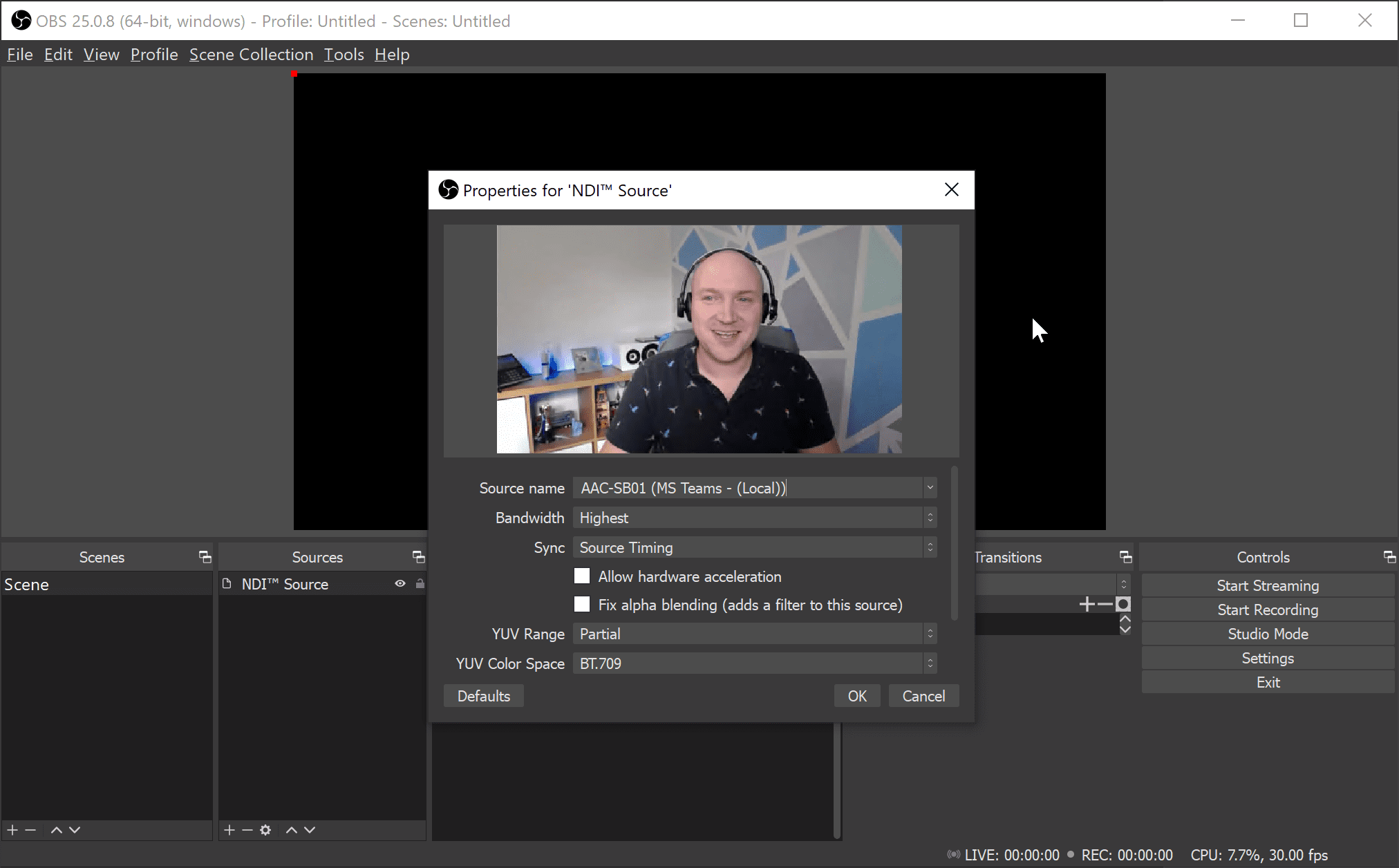The height and width of the screenshot is (868, 1399).
Task: Expand the YUV Range dropdown
Action: click(x=929, y=634)
